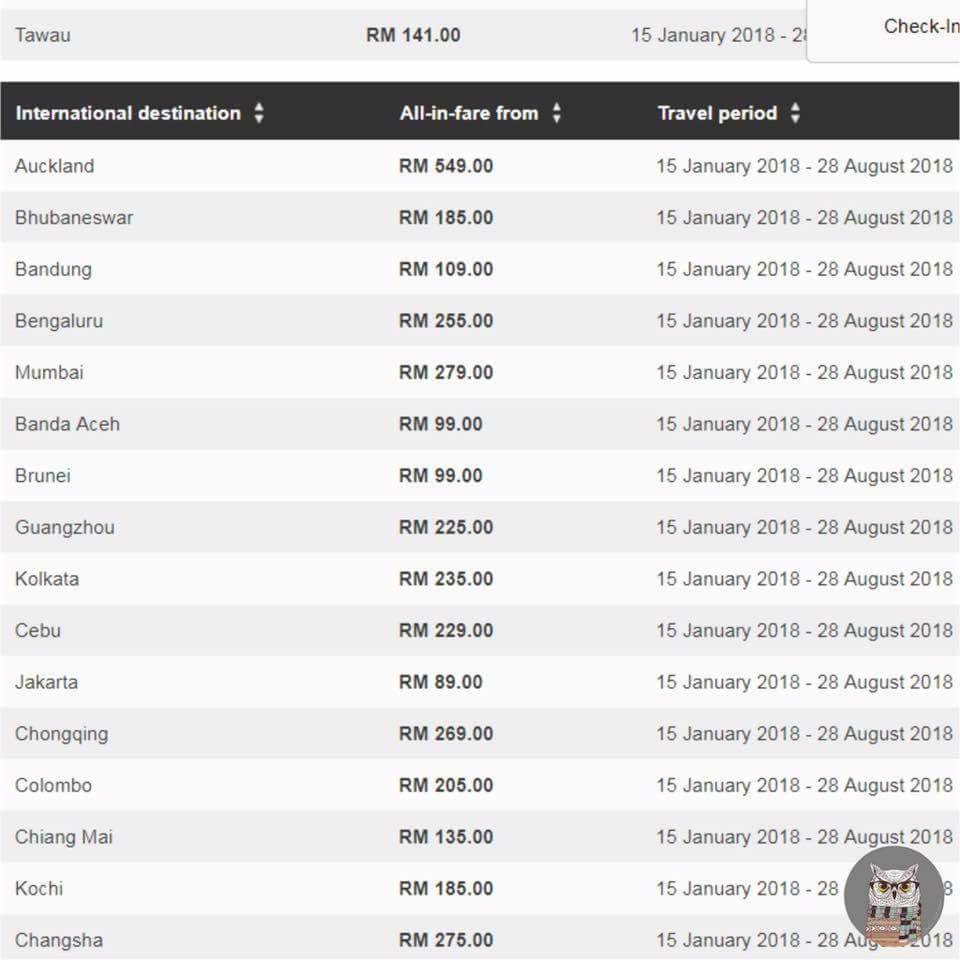
Task: Select the Auckland destination row
Action: (480, 166)
